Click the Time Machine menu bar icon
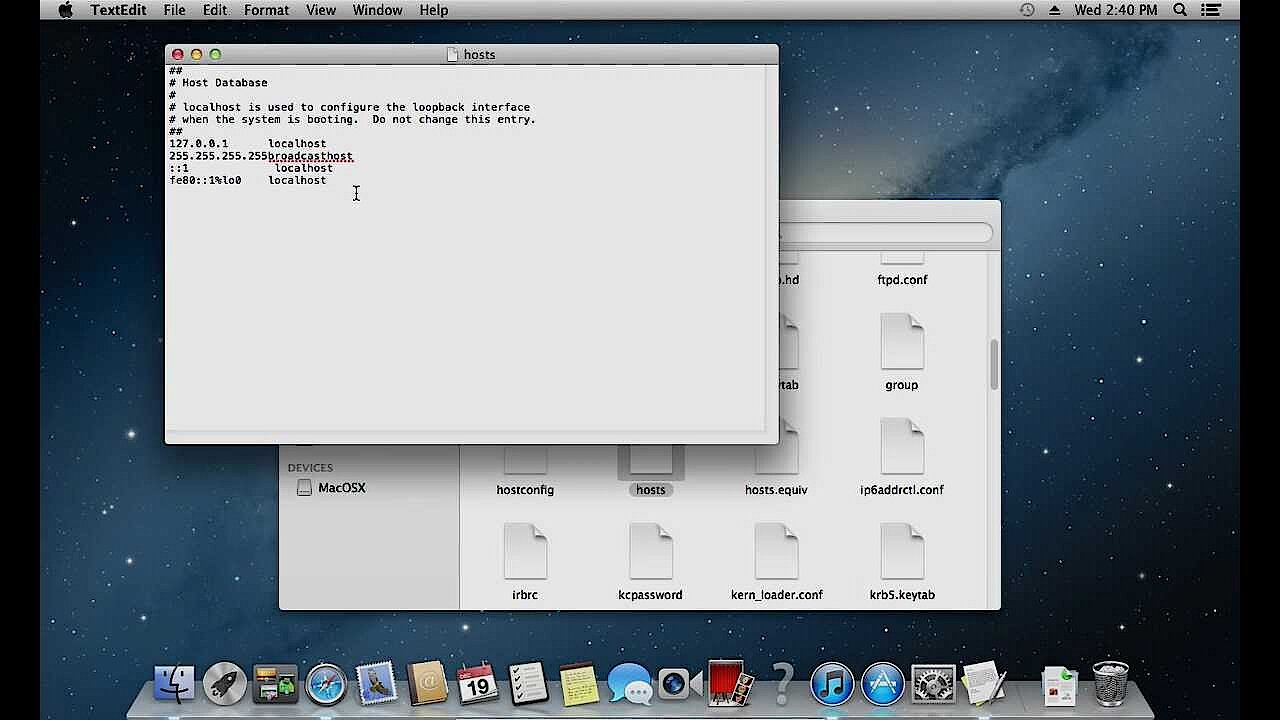The image size is (1280, 720). (1027, 10)
